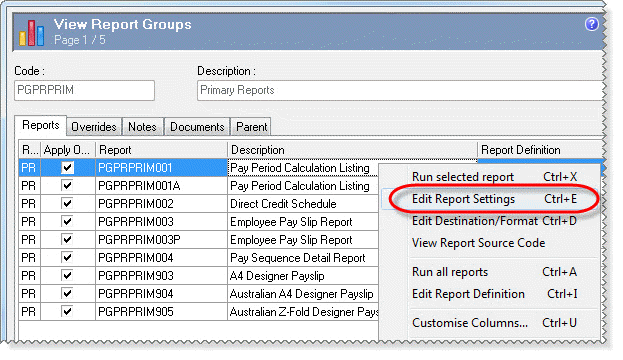Toggle Apply Overrides checkbox for PGPRPRIM001

[68, 168]
